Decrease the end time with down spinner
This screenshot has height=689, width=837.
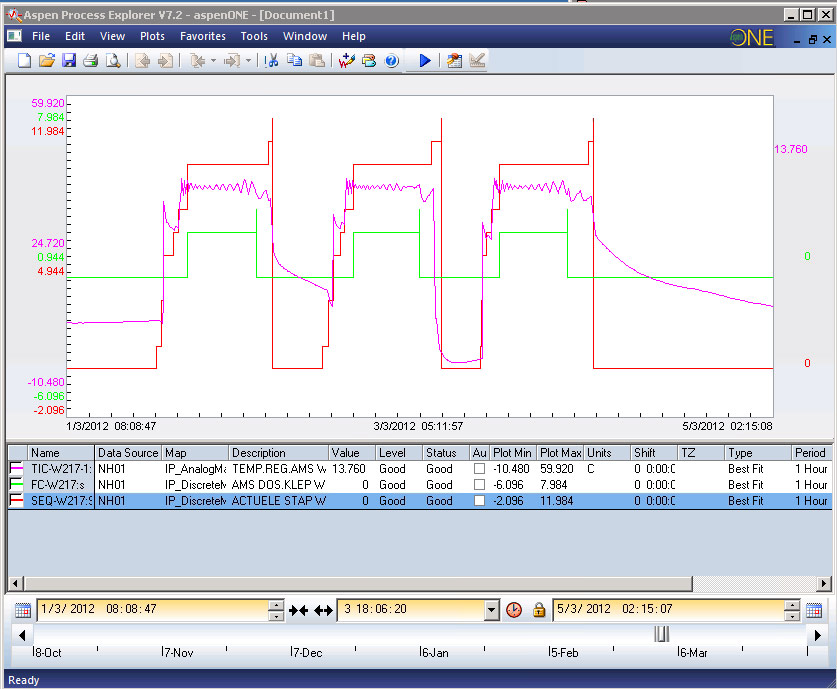pos(792,615)
